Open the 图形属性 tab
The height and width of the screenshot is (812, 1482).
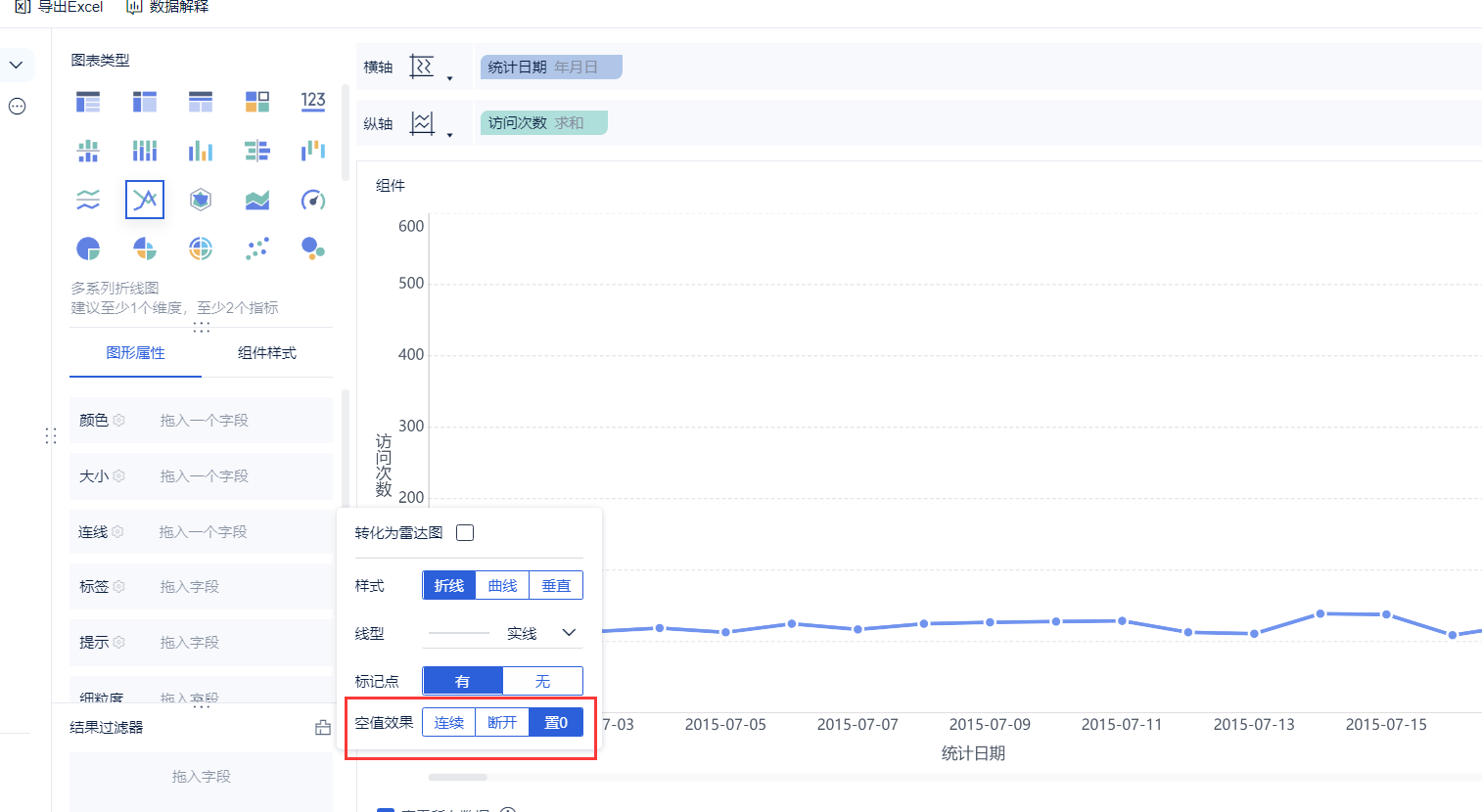pos(135,353)
